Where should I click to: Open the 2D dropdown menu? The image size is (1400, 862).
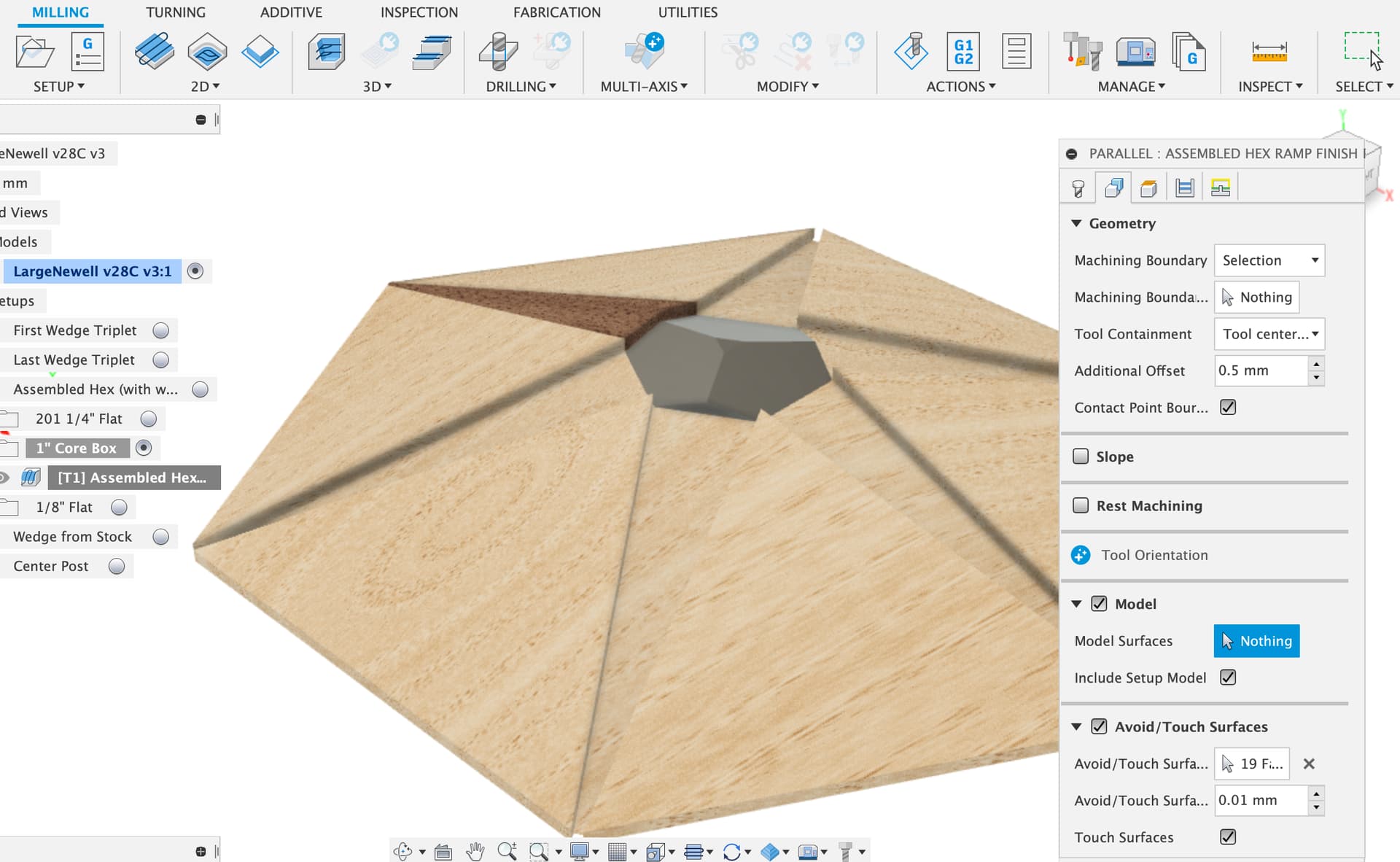(206, 86)
